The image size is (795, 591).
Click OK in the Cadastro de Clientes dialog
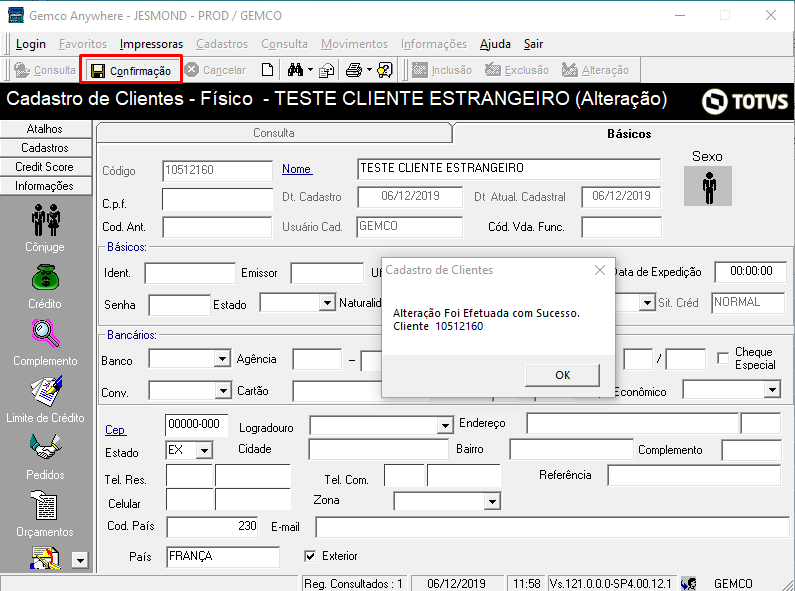click(x=562, y=375)
